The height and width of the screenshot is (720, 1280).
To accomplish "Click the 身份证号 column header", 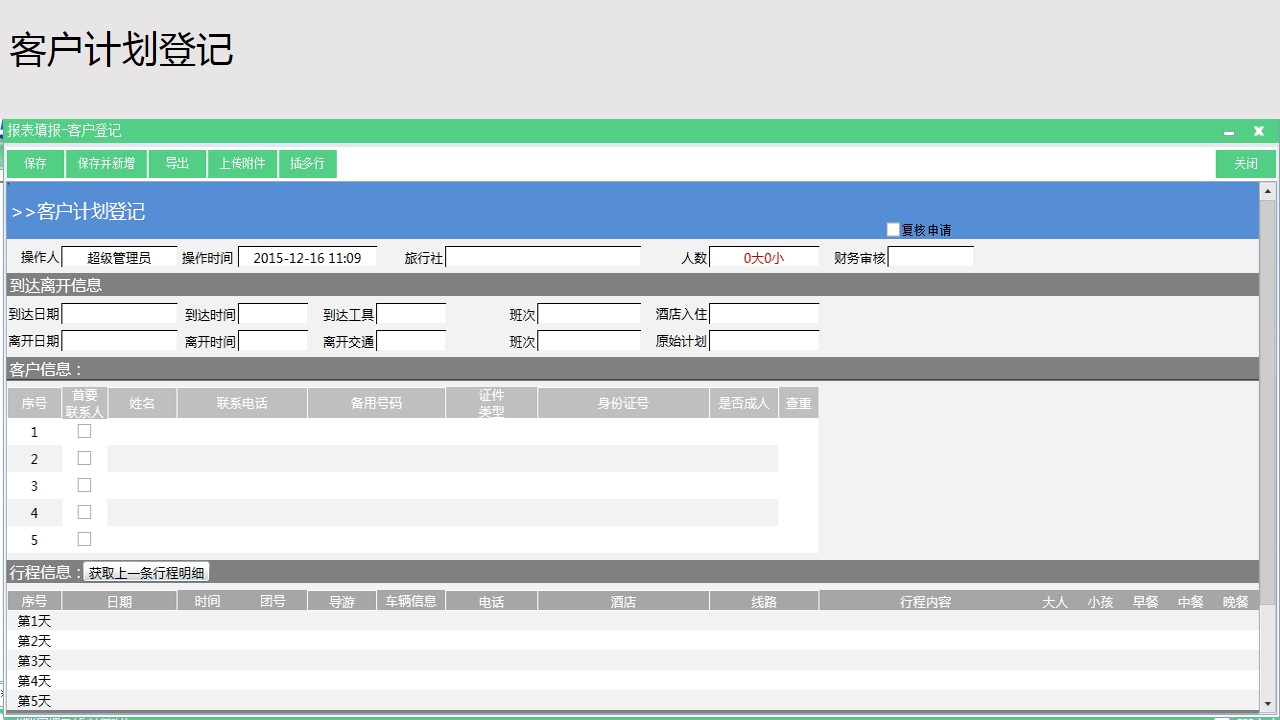I will [623, 403].
